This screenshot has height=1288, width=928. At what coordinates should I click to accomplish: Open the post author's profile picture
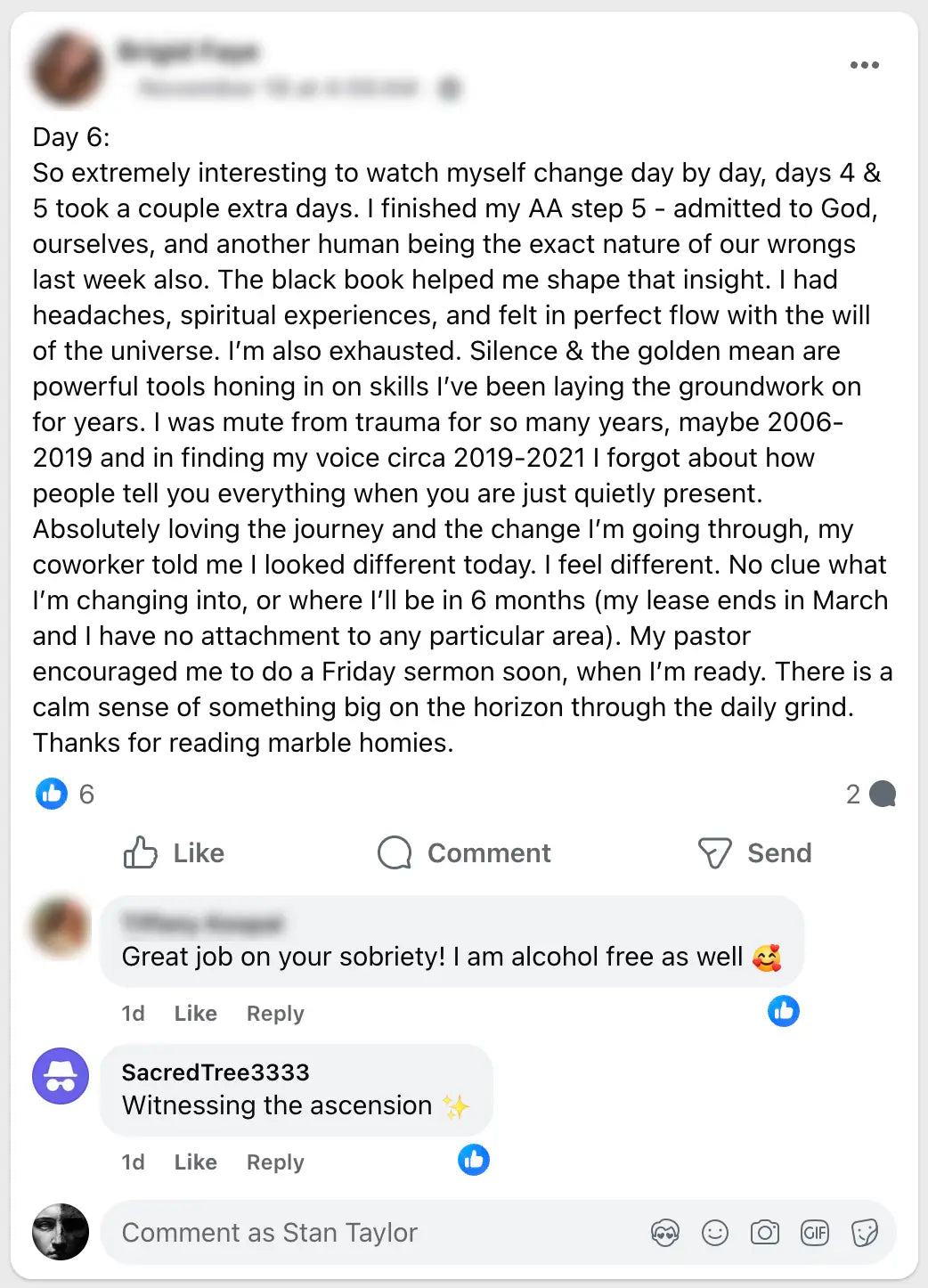[68, 68]
